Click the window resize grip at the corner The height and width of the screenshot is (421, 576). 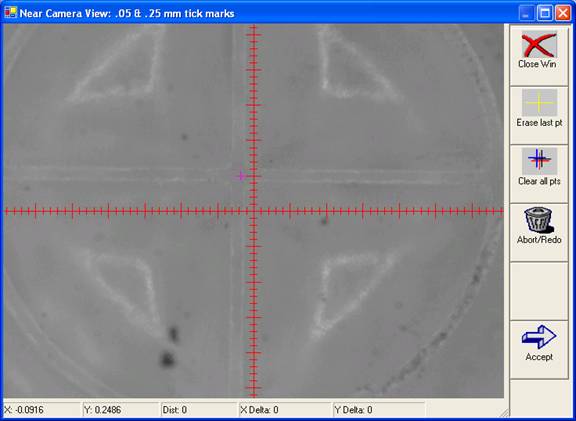tap(505, 413)
